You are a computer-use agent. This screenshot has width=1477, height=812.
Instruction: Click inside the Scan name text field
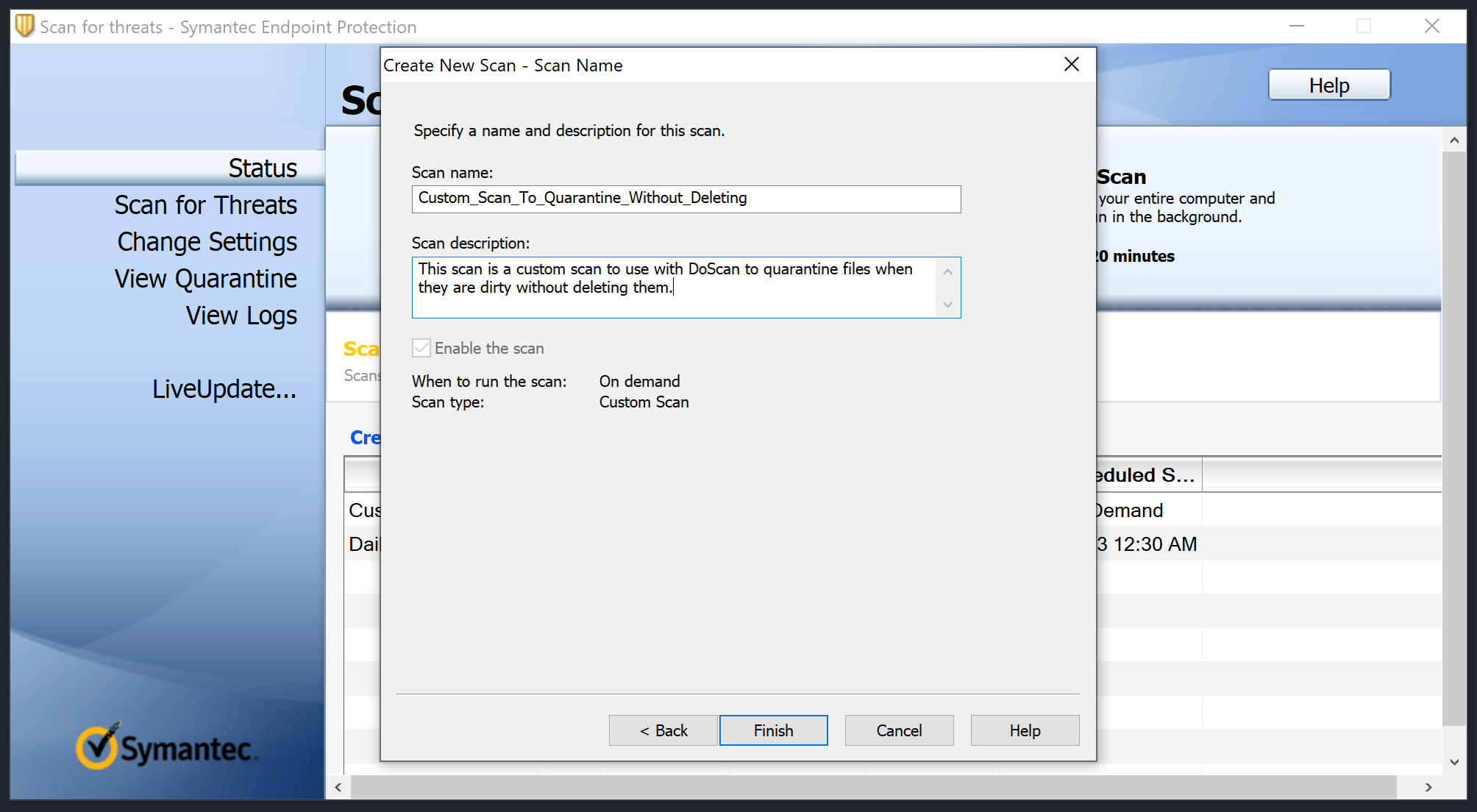[684, 199]
